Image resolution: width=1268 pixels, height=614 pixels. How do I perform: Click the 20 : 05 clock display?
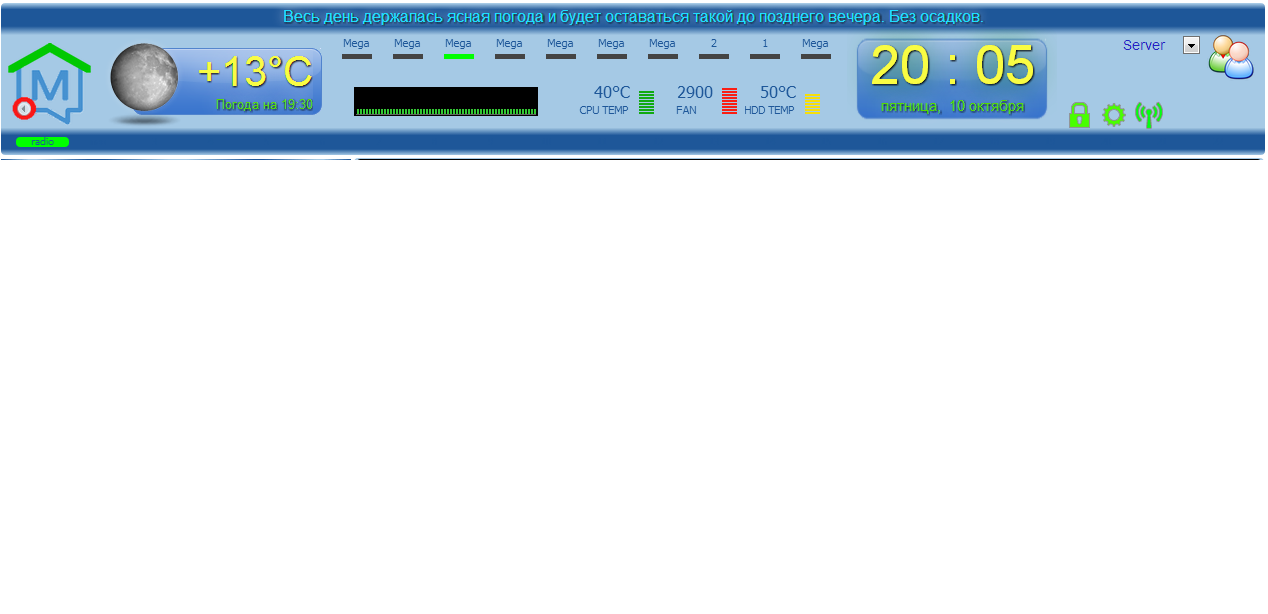pyautogui.click(x=952, y=66)
